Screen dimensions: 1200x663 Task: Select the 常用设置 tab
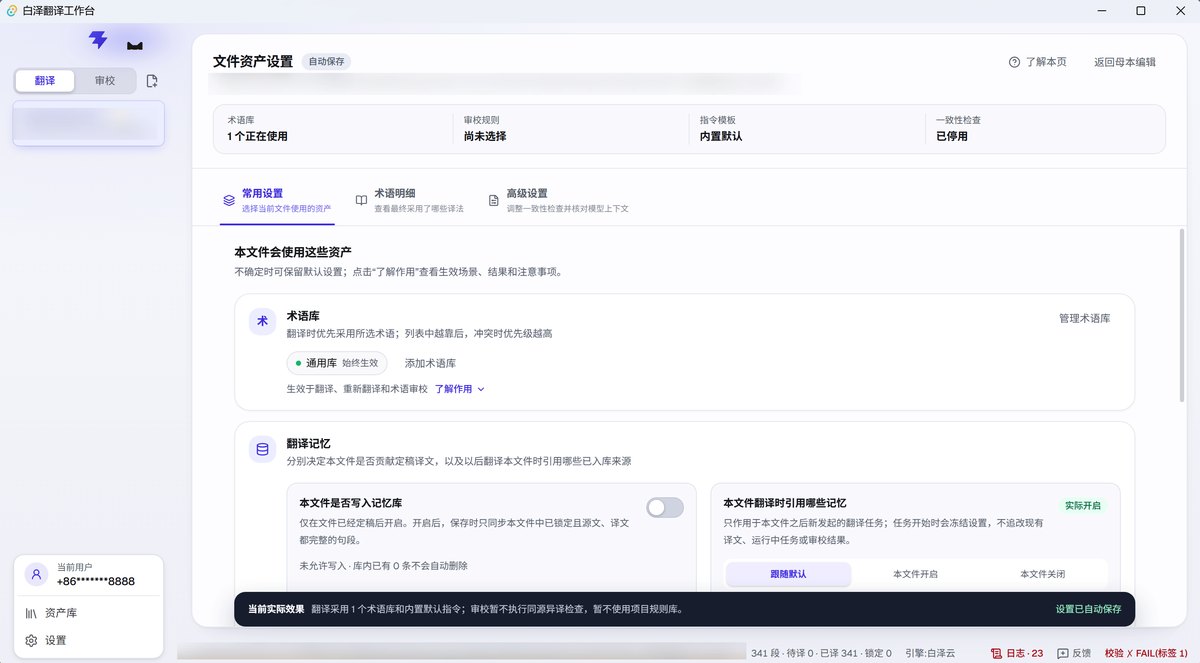click(x=277, y=200)
